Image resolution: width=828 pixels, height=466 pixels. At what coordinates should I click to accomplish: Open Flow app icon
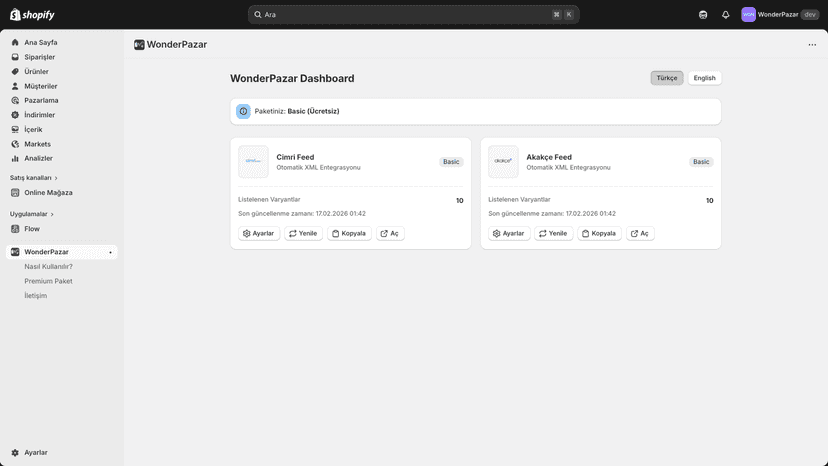pyautogui.click(x=15, y=229)
